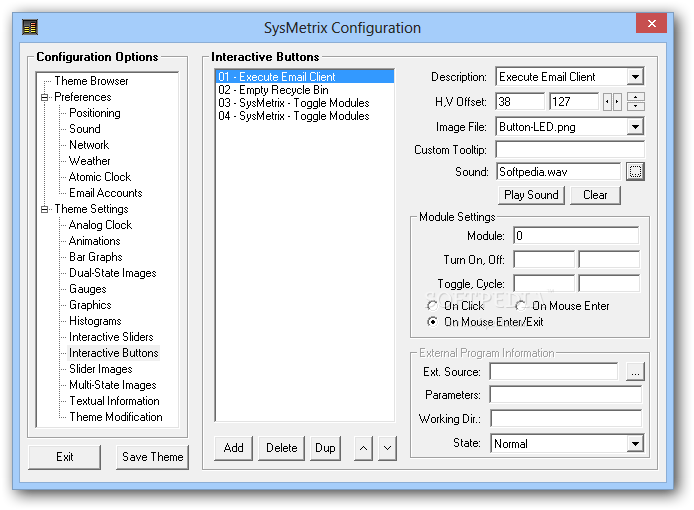Viewport: 694px width, 510px height.
Task: Open Theme Browser in the tree
Action: (x=91, y=81)
